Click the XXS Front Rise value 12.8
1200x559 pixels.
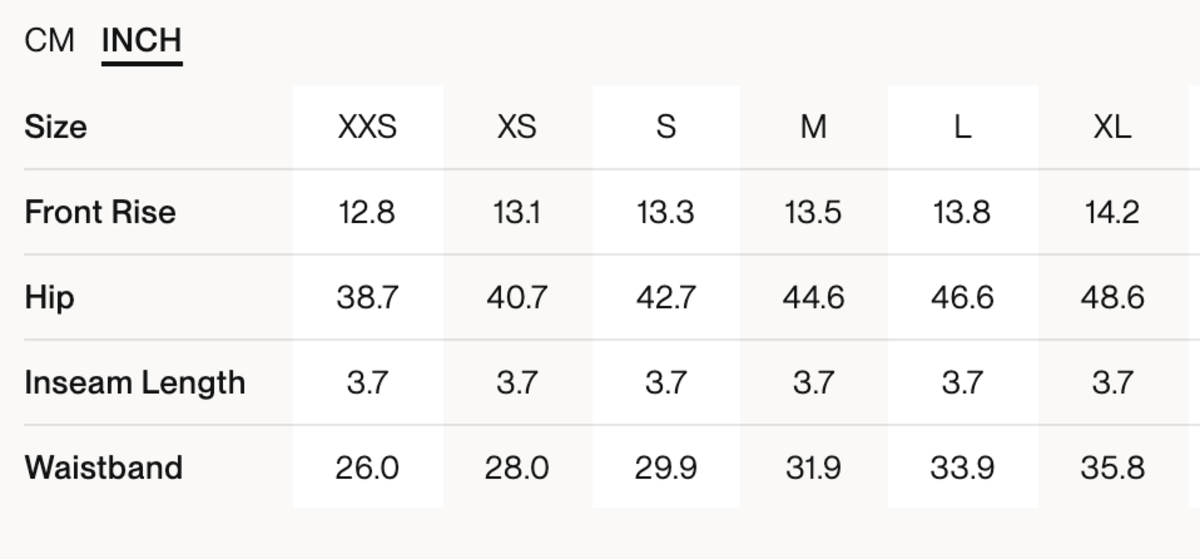367,212
